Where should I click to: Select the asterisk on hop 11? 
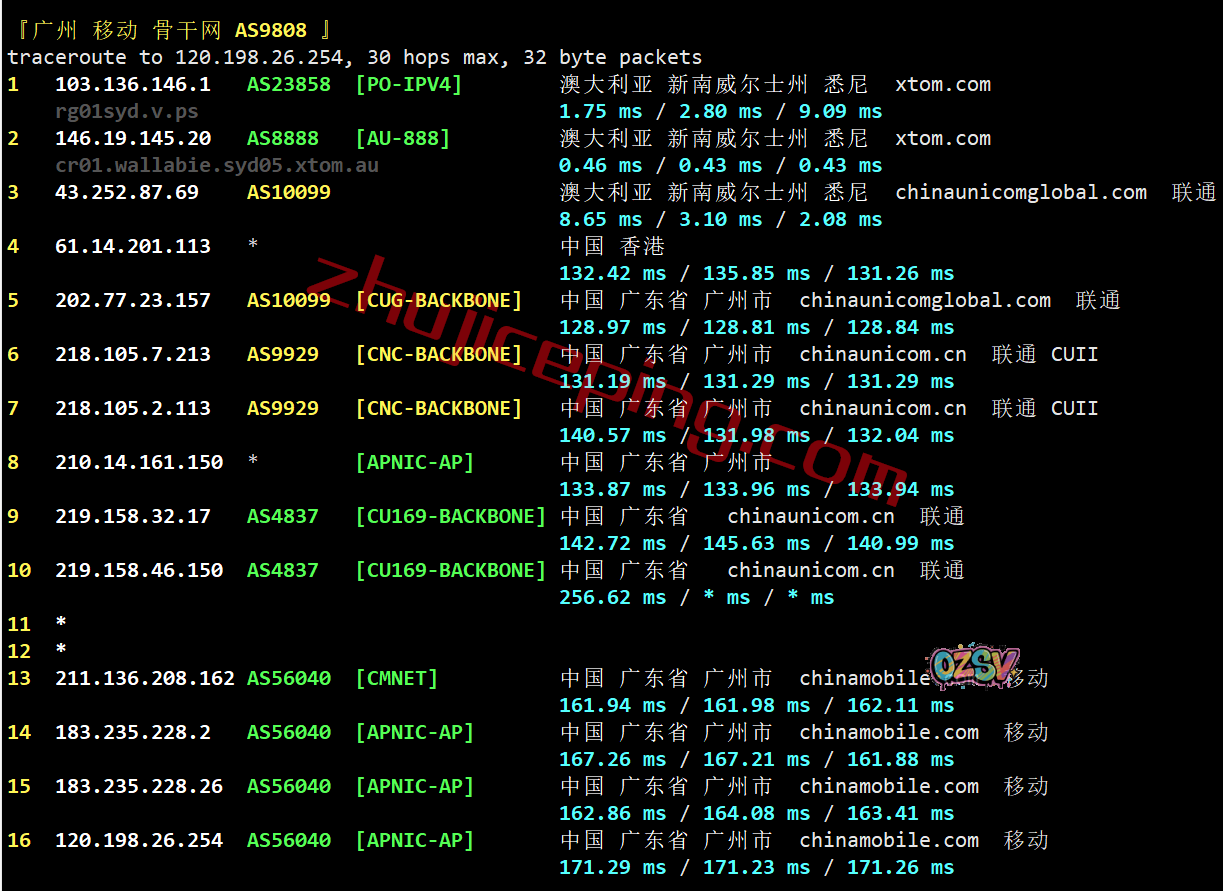[x=61, y=625]
